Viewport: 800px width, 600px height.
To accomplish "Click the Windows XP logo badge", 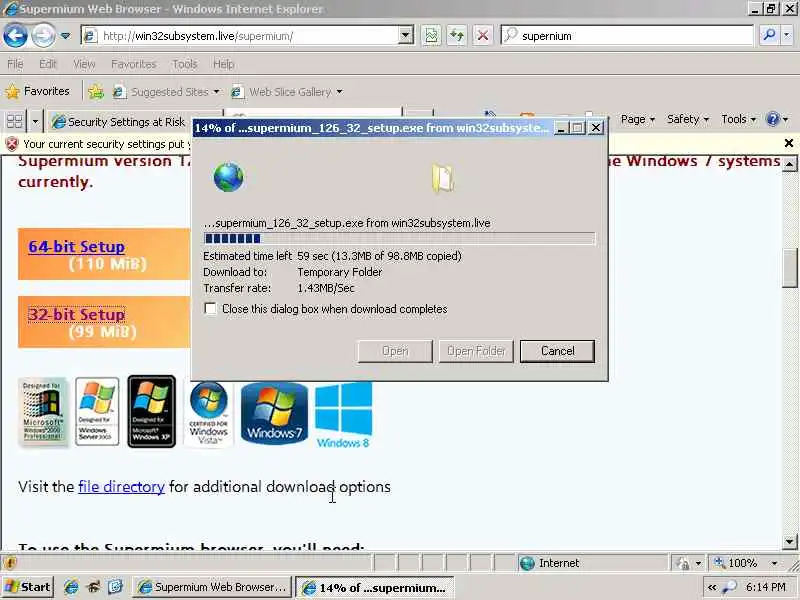I will coord(152,411).
